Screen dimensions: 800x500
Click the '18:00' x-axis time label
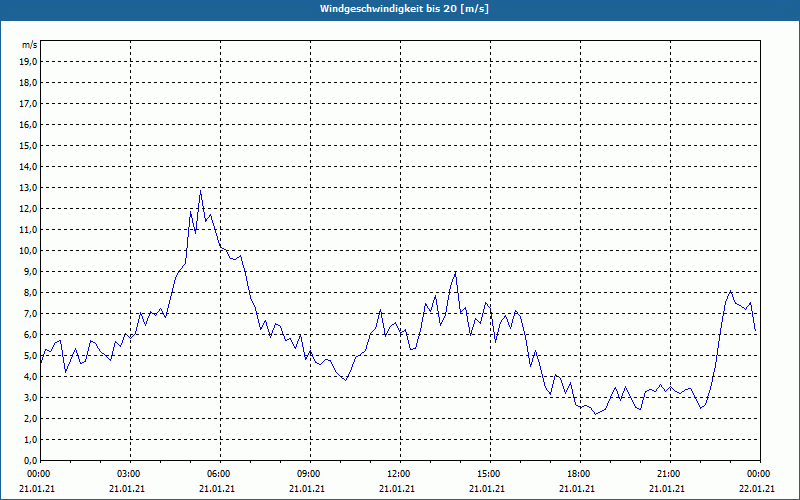tap(578, 474)
